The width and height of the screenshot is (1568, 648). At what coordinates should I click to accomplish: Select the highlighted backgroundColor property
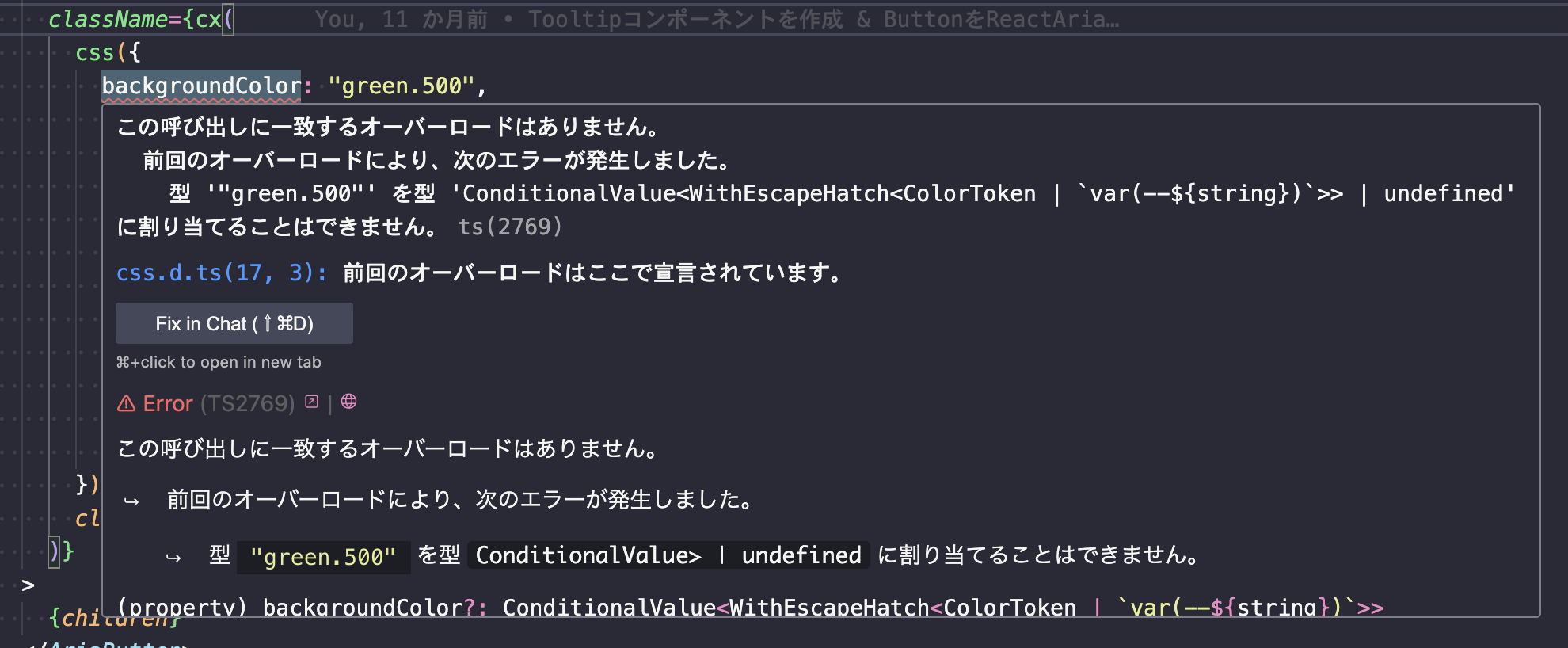pos(201,85)
